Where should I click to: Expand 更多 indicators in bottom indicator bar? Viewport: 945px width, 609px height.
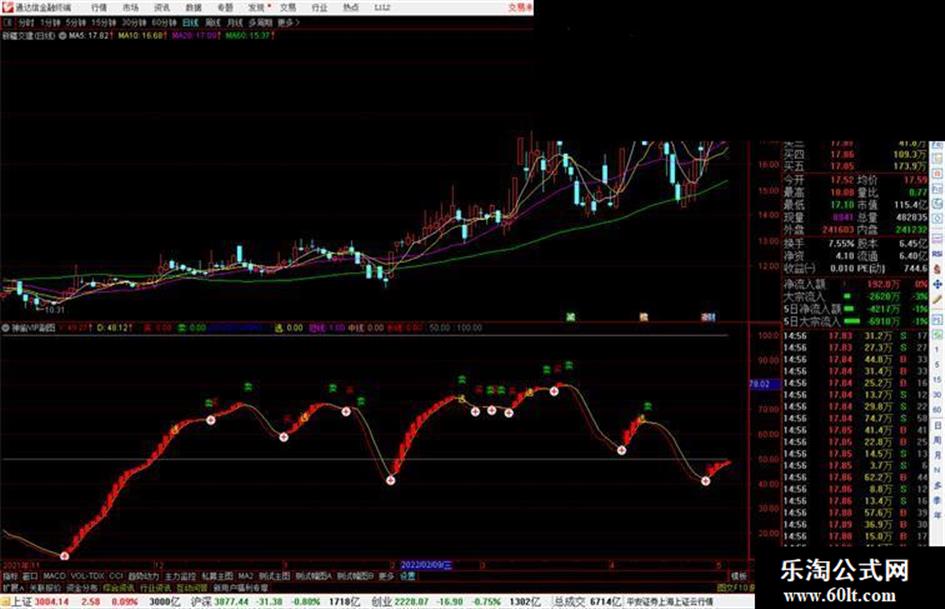coord(386,576)
